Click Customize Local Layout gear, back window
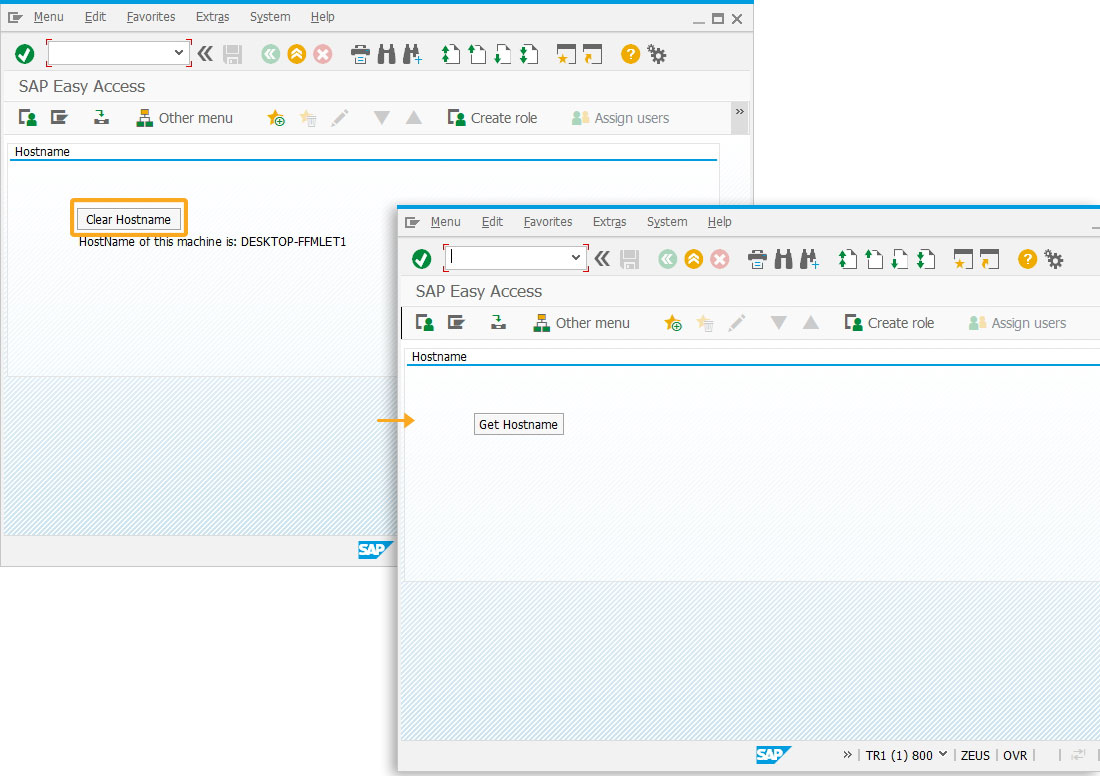This screenshot has width=1100, height=776. (657, 54)
